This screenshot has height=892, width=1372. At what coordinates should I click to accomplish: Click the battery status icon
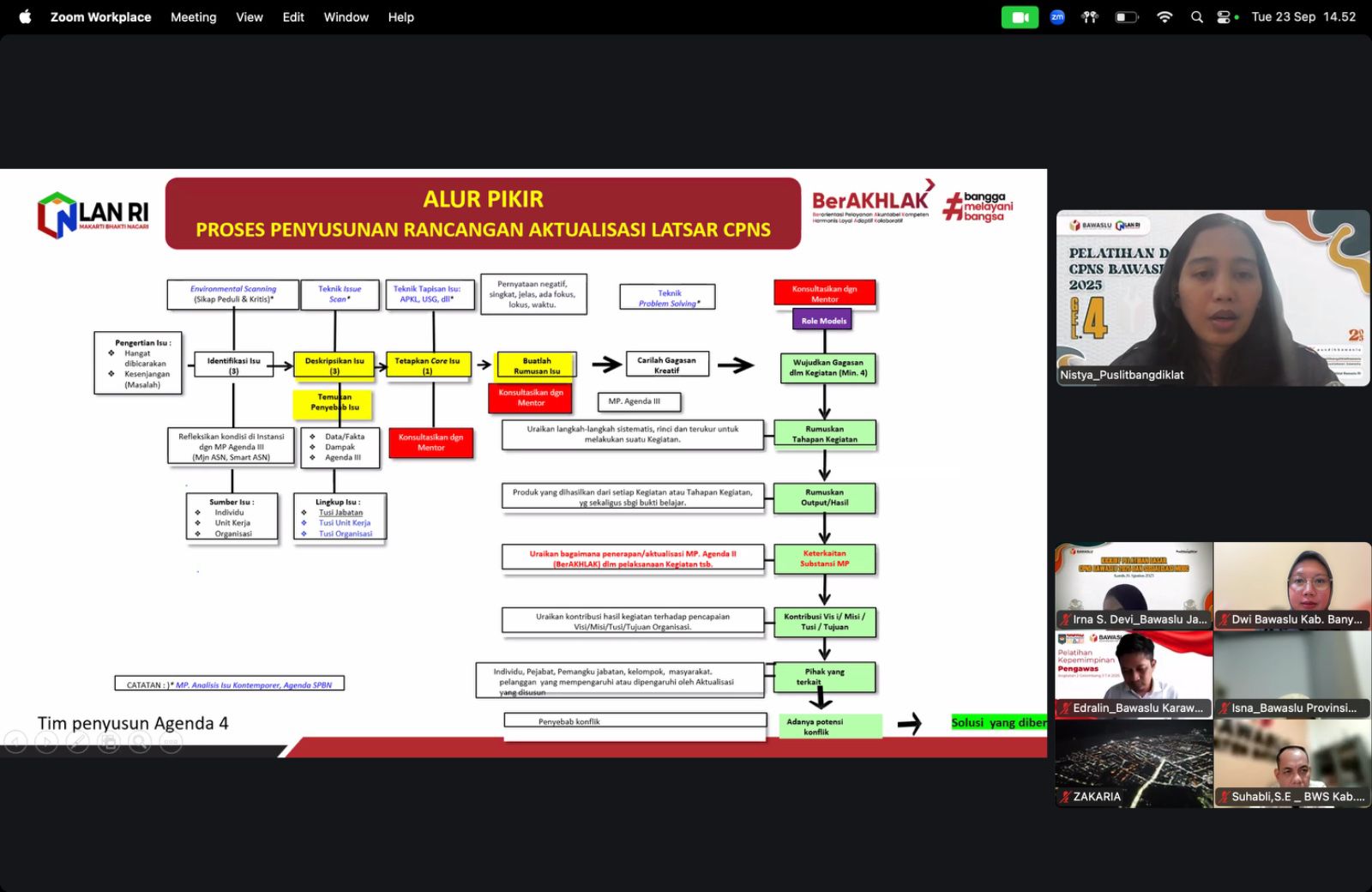(1126, 17)
